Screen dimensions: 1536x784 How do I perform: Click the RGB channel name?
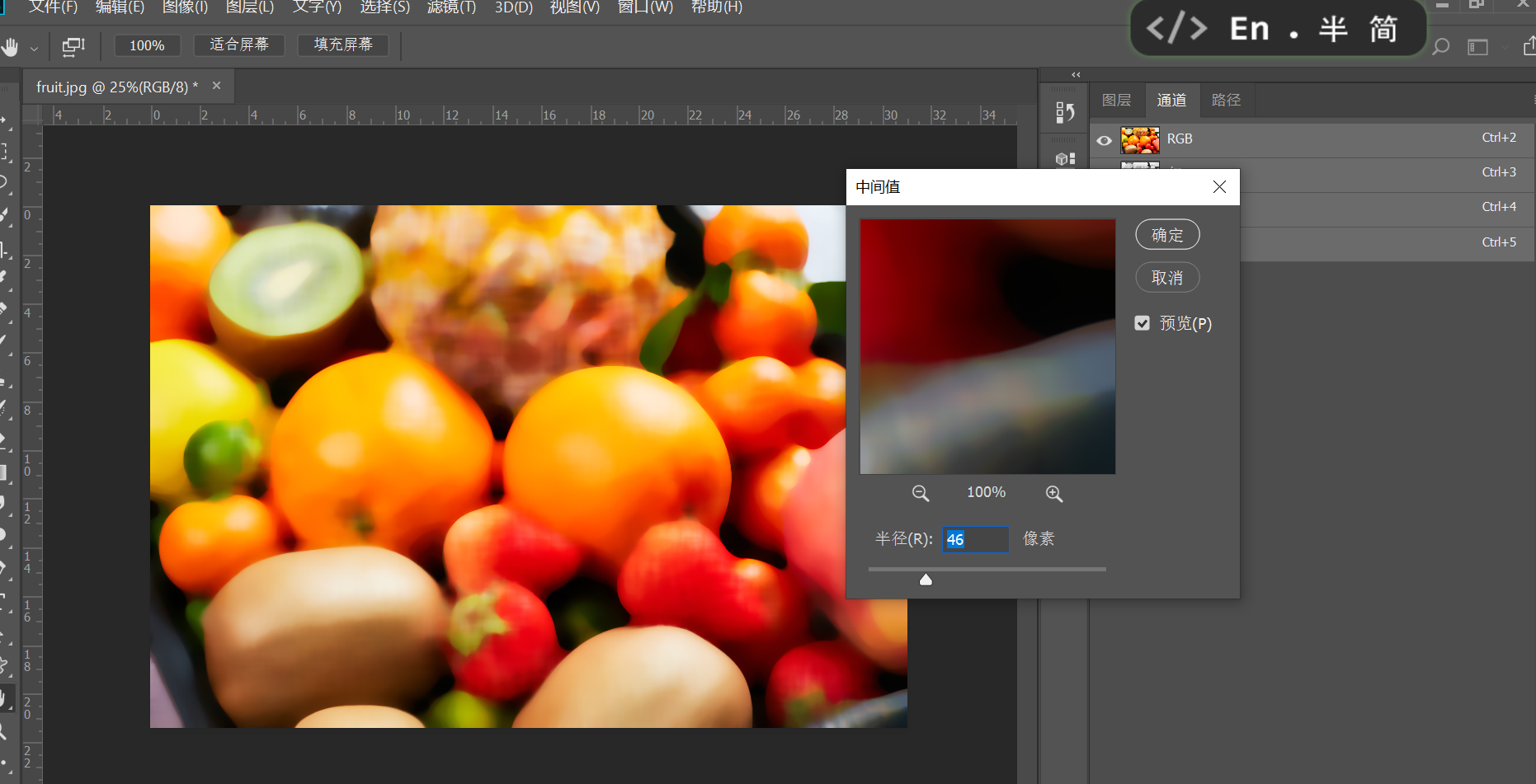point(1180,138)
